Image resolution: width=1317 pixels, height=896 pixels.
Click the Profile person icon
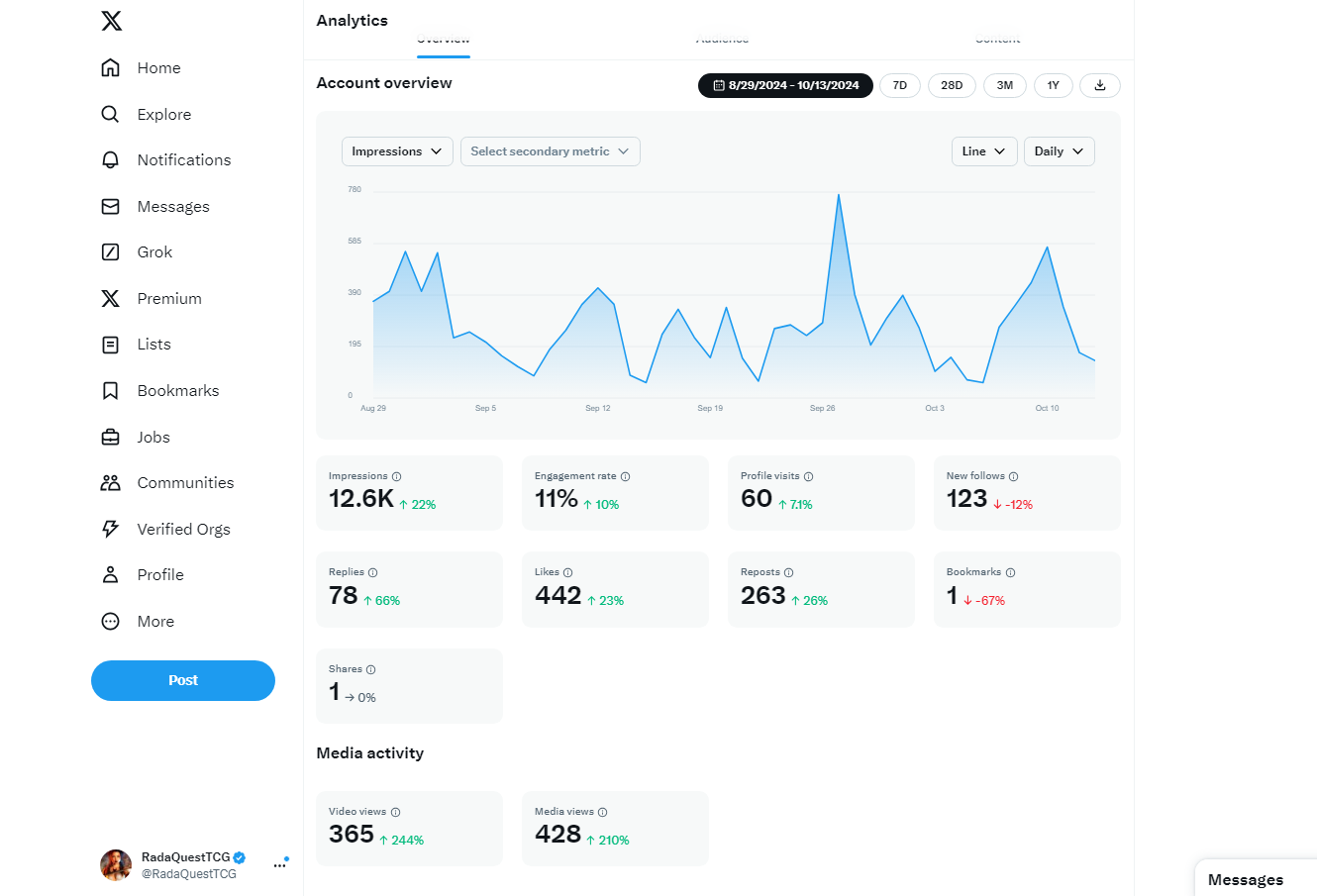pyautogui.click(x=111, y=574)
